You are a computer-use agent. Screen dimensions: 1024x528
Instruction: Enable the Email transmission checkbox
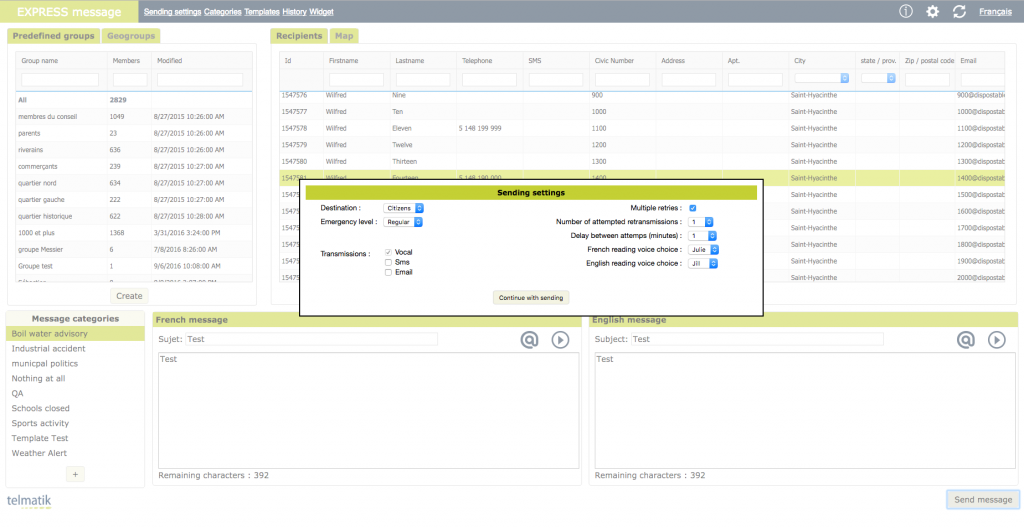[x=388, y=272]
